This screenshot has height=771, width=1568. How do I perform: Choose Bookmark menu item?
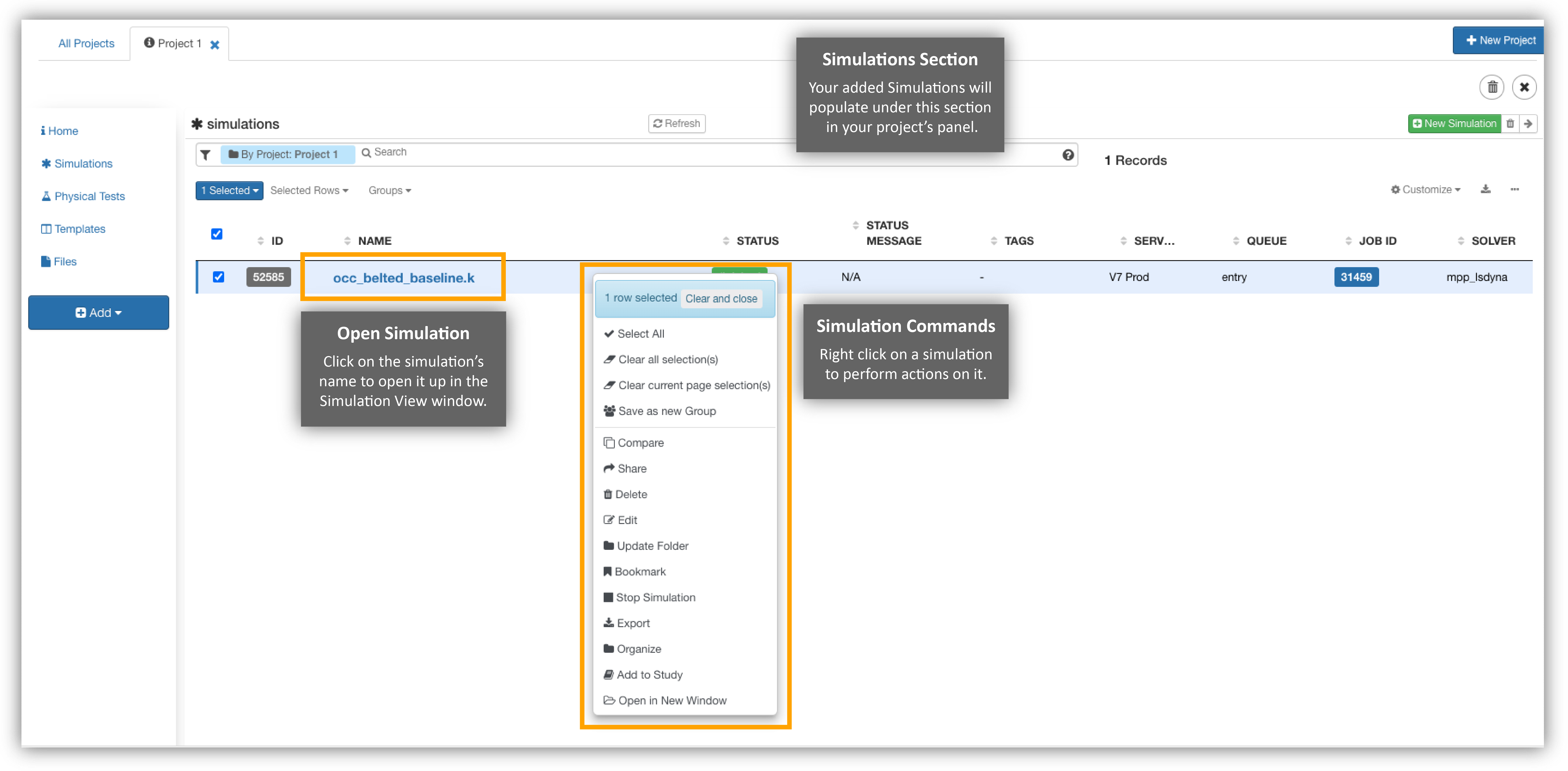(x=634, y=572)
